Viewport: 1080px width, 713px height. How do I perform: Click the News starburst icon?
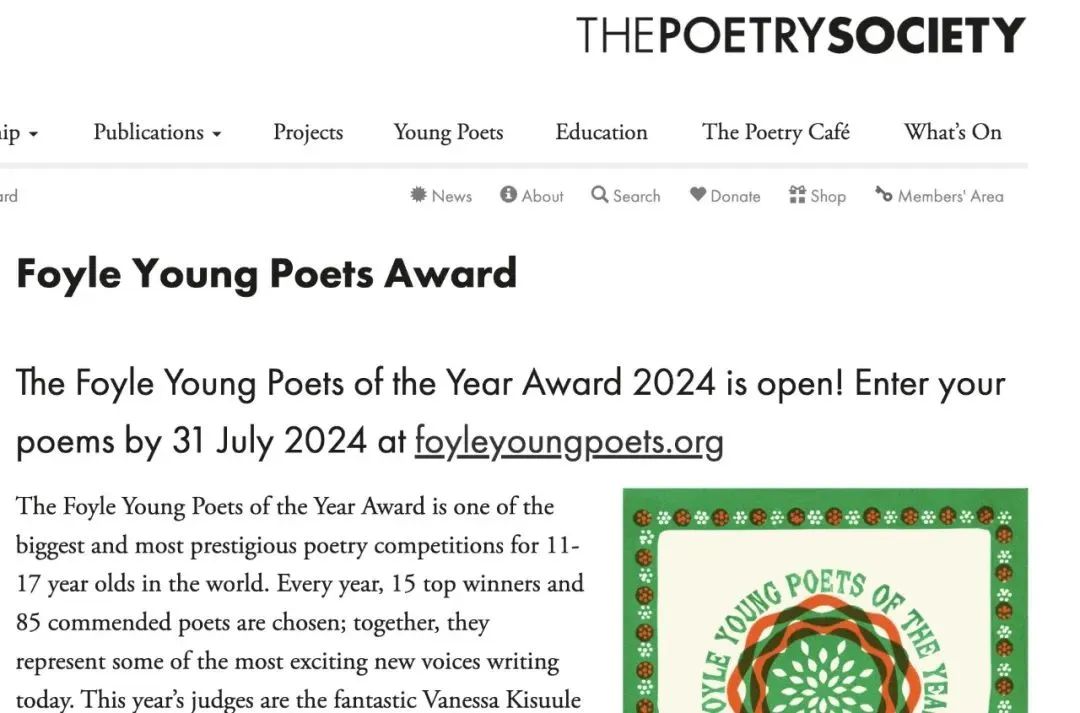coord(418,195)
